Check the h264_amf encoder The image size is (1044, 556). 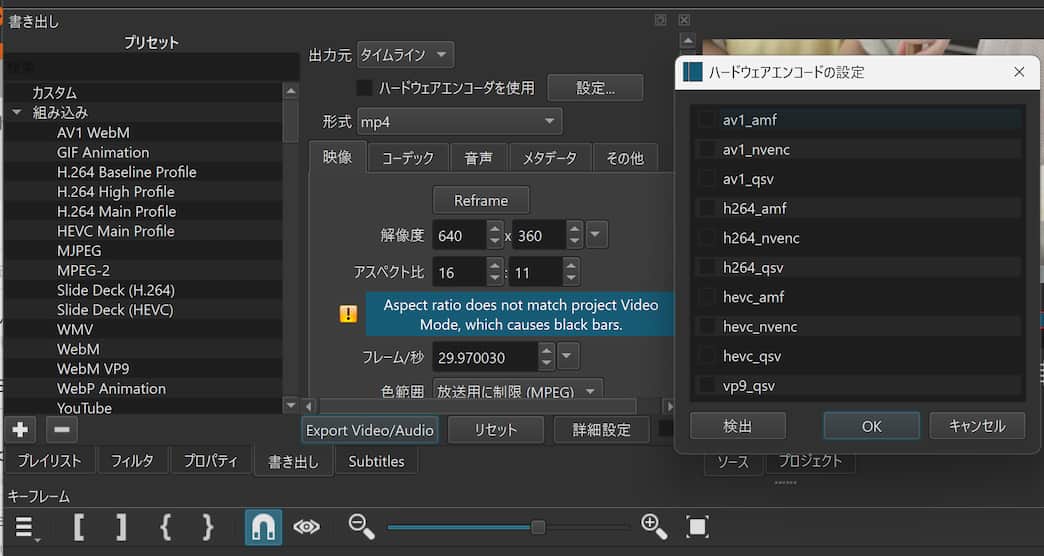tap(706, 208)
